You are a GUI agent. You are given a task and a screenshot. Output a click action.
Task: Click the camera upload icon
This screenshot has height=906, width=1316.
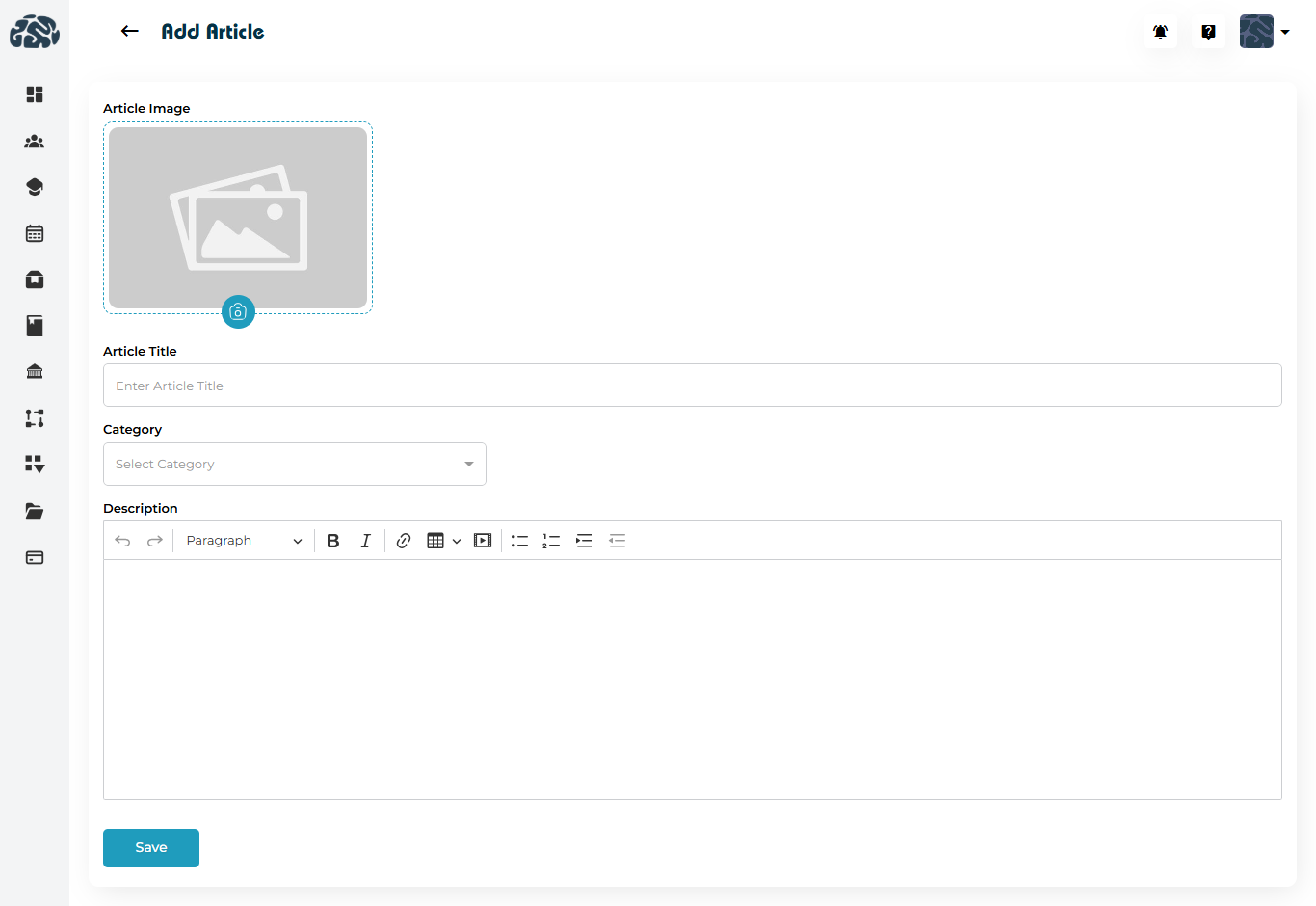(x=238, y=311)
